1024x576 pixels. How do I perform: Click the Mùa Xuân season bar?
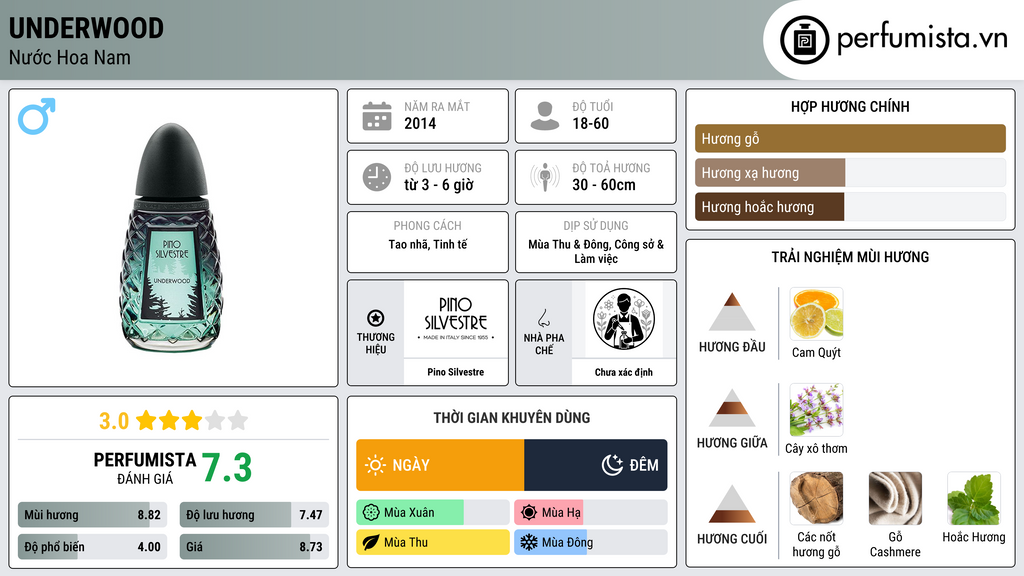tap(433, 513)
